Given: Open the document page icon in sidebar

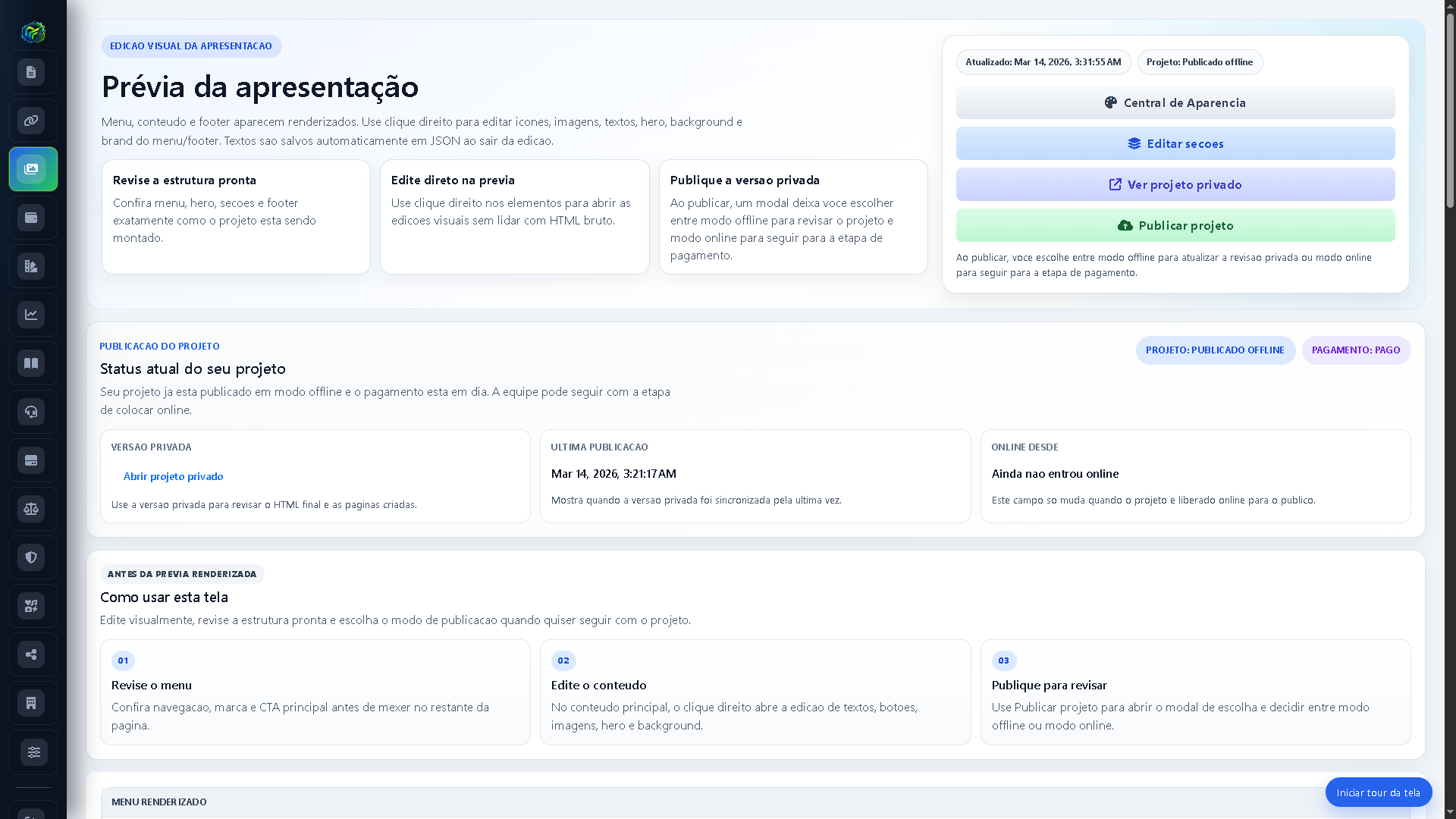Looking at the screenshot, I should (x=31, y=73).
